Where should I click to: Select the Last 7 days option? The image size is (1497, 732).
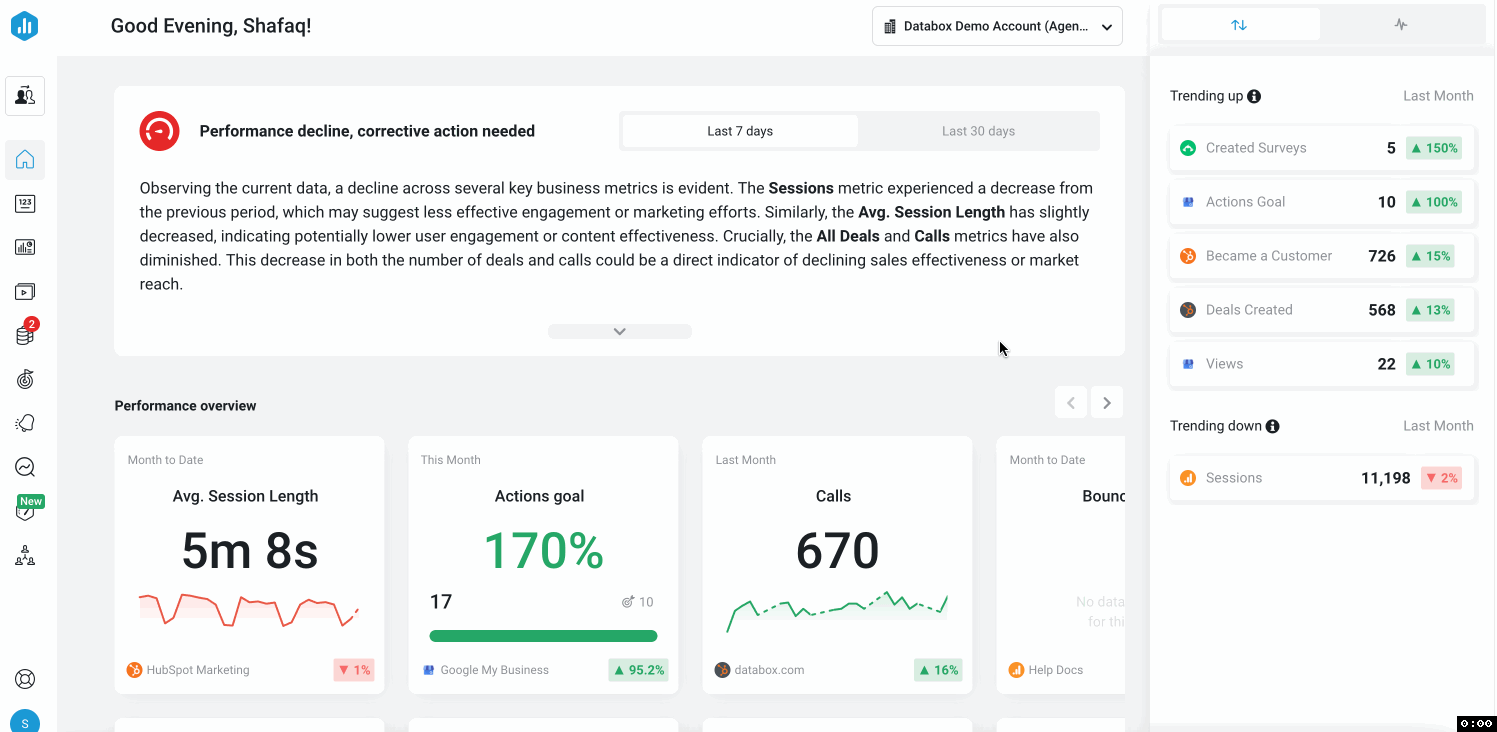[x=740, y=130]
